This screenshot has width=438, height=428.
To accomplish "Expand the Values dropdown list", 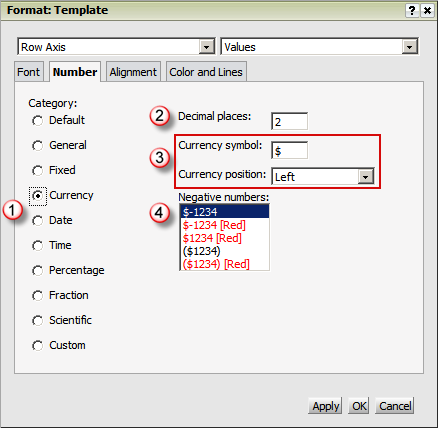I will click(410, 47).
